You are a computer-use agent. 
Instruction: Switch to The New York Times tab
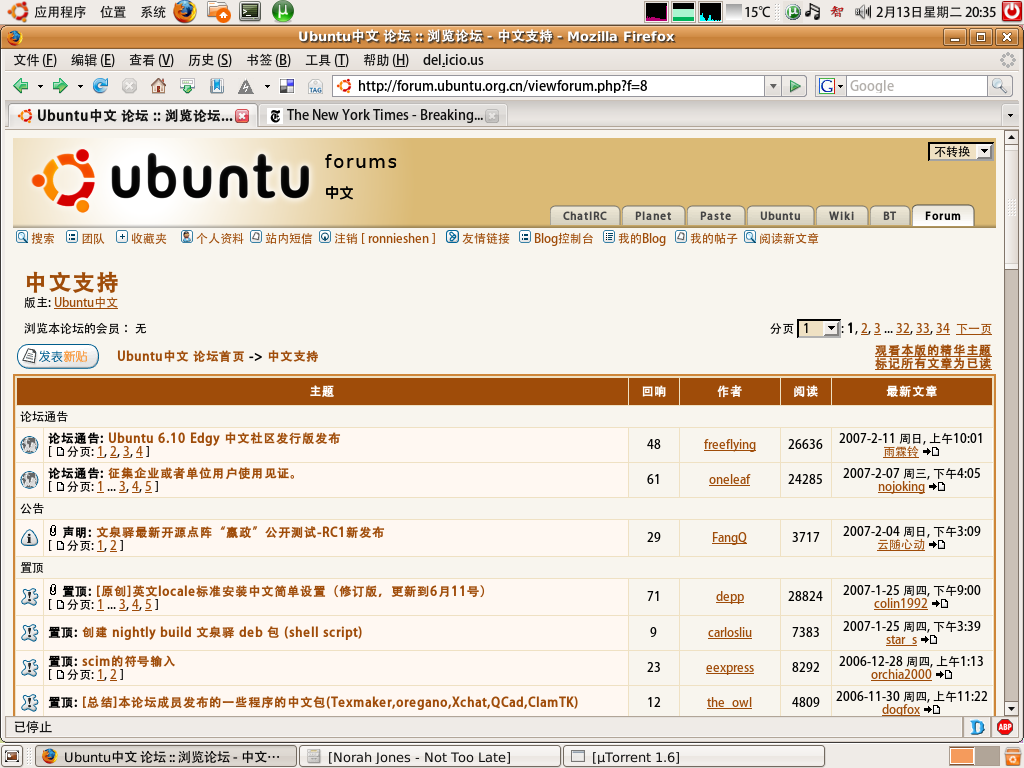pyautogui.click(x=383, y=116)
